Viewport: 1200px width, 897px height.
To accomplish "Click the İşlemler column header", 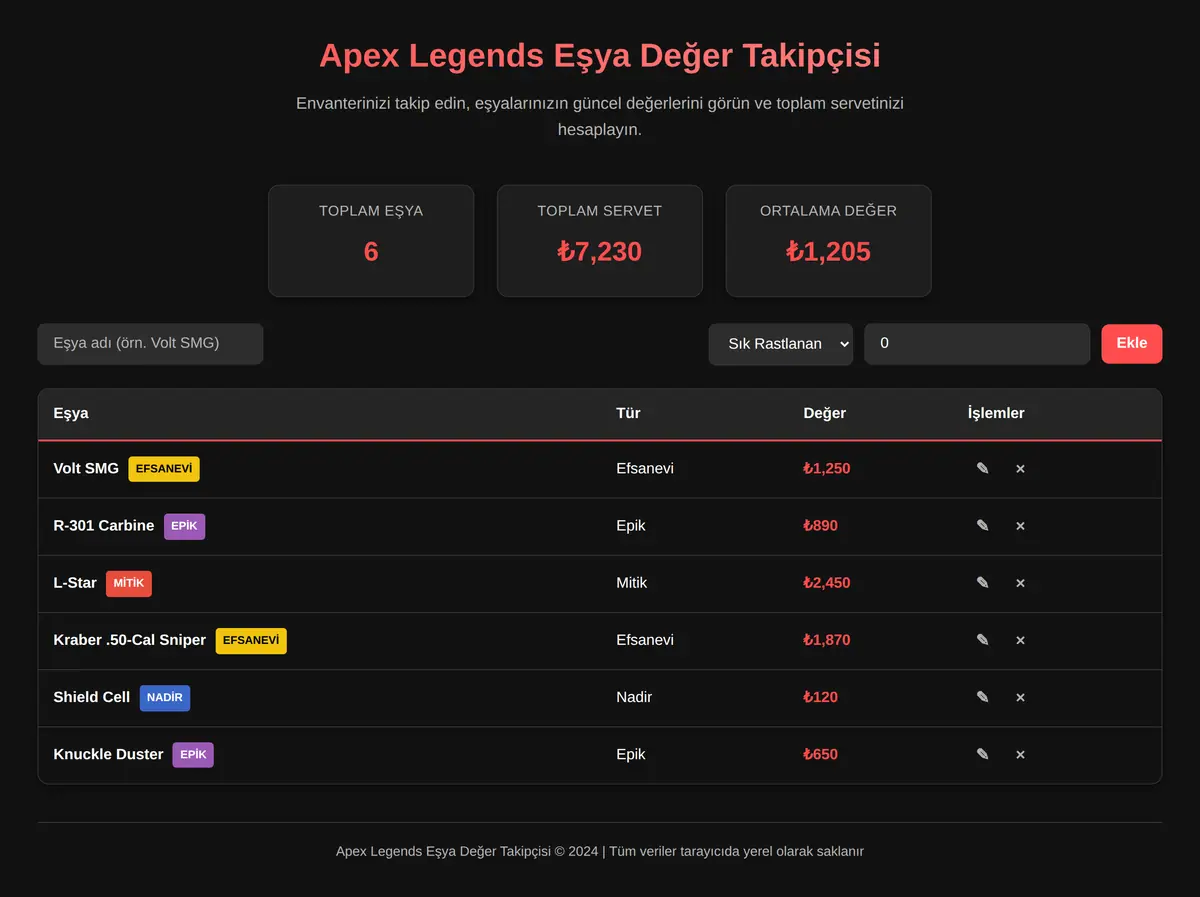I will 996,413.
